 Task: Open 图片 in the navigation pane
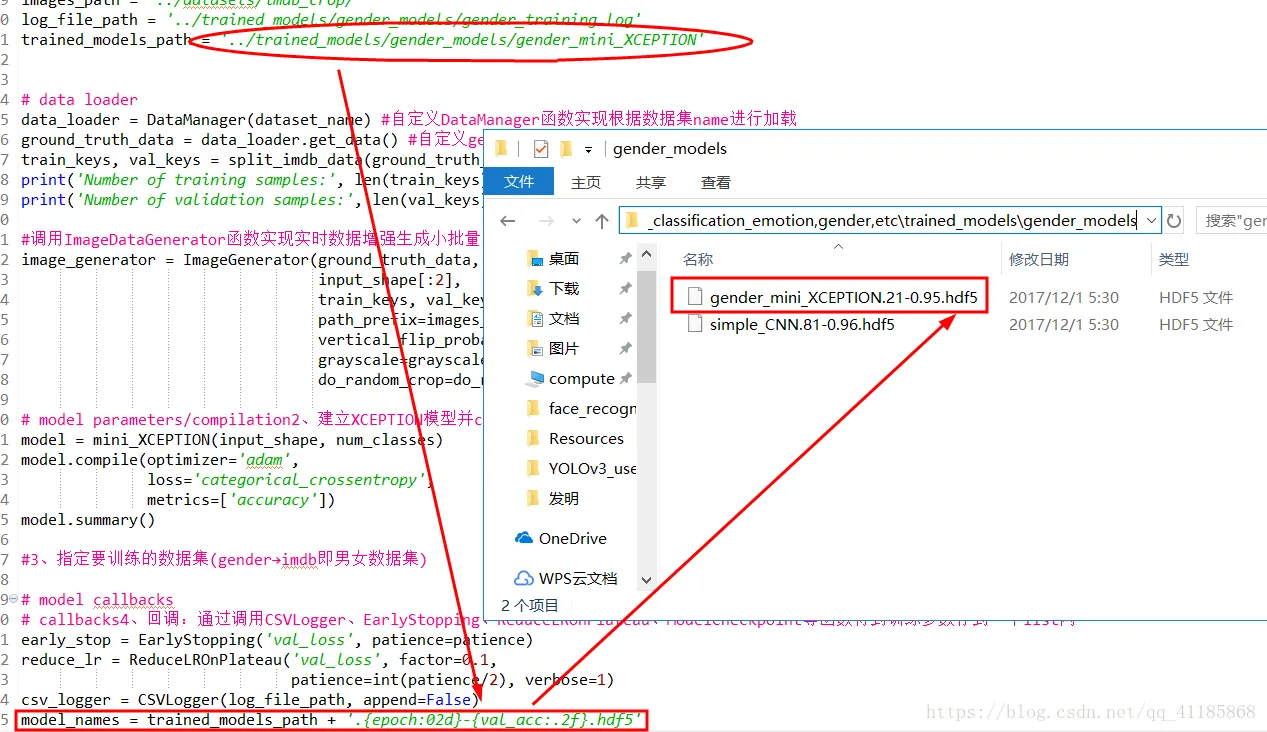tap(564, 348)
